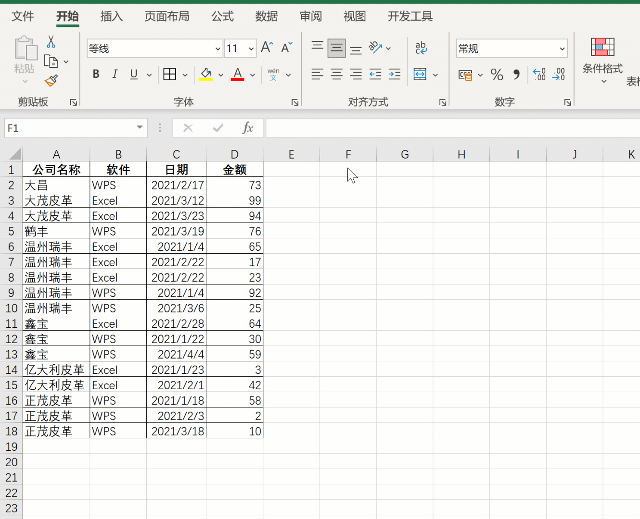640x519 pixels.
Task: Expand the merge cells dropdown arrow
Action: (435, 75)
